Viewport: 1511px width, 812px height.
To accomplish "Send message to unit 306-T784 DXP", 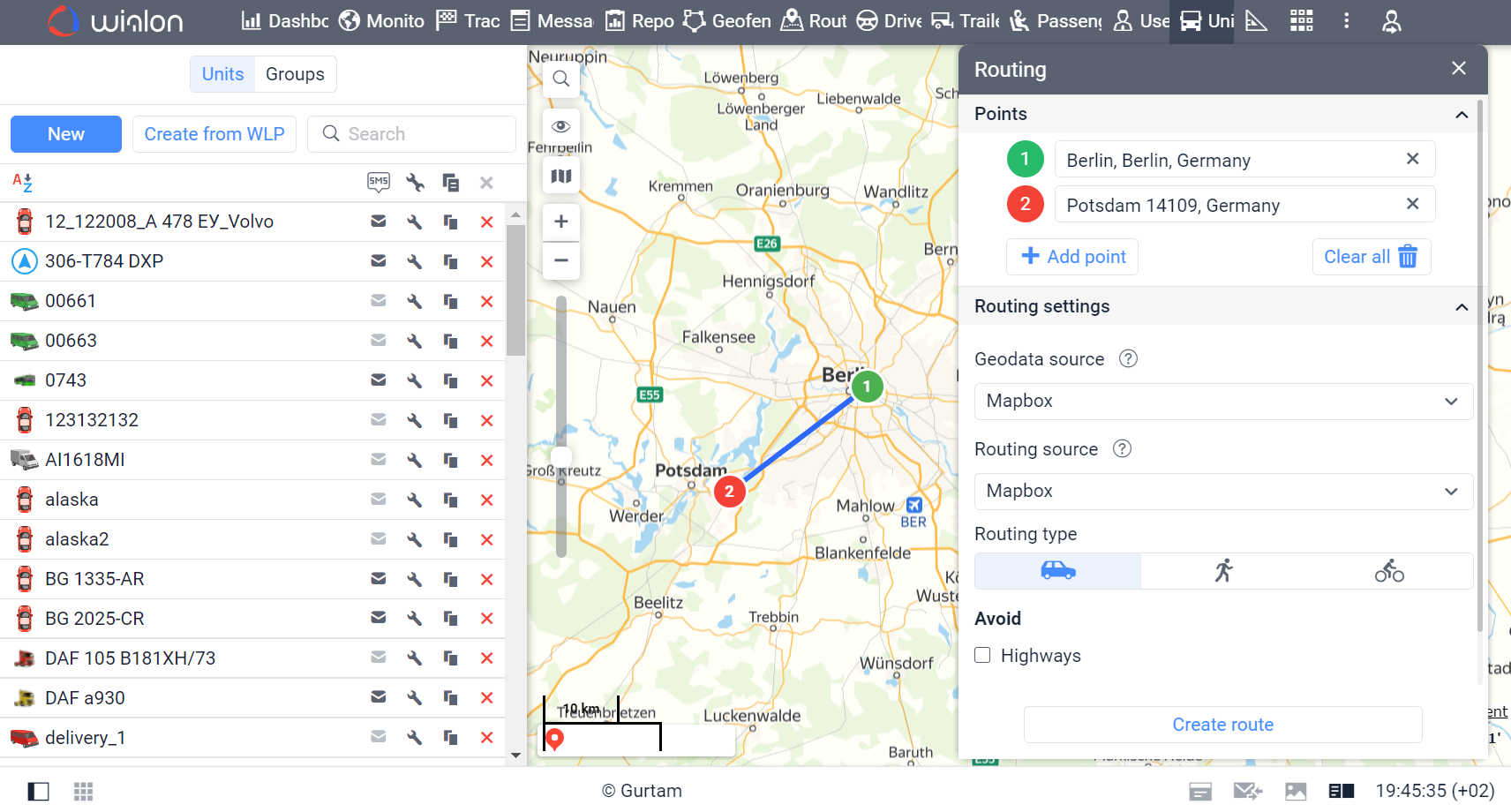I will pyautogui.click(x=379, y=261).
